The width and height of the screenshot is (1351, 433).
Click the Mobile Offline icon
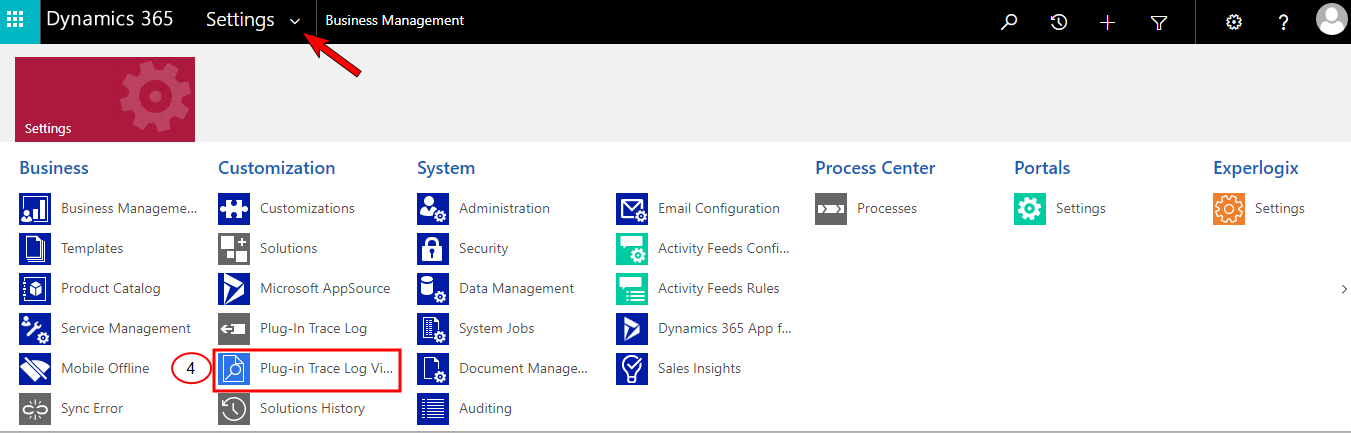pyautogui.click(x=35, y=369)
